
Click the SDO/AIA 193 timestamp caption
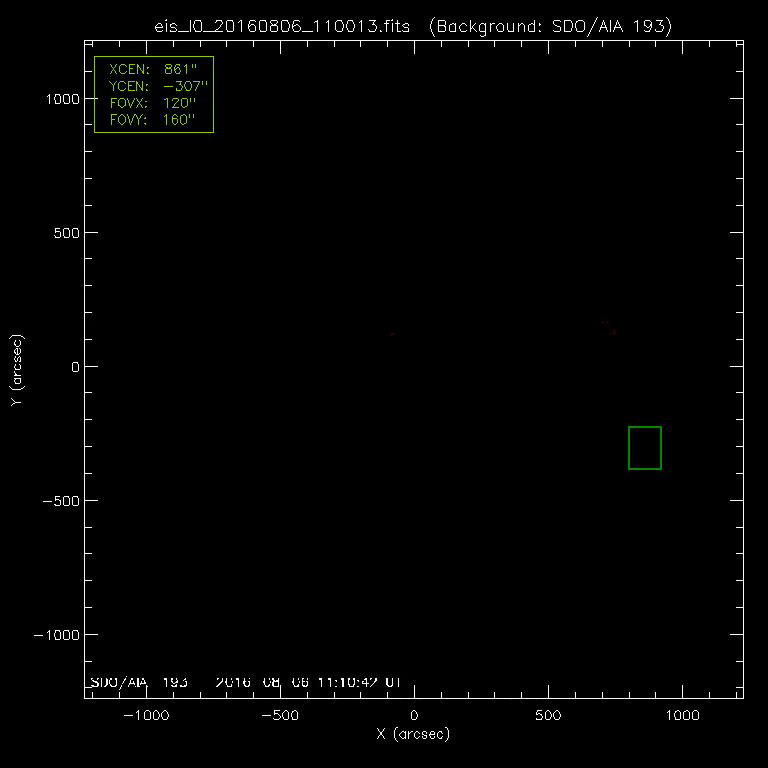(245, 682)
